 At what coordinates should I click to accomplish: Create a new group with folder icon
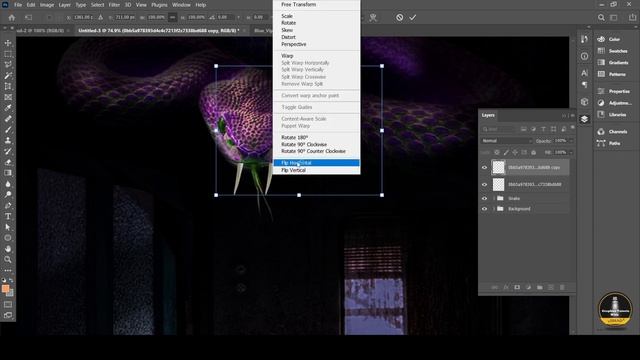click(540, 287)
